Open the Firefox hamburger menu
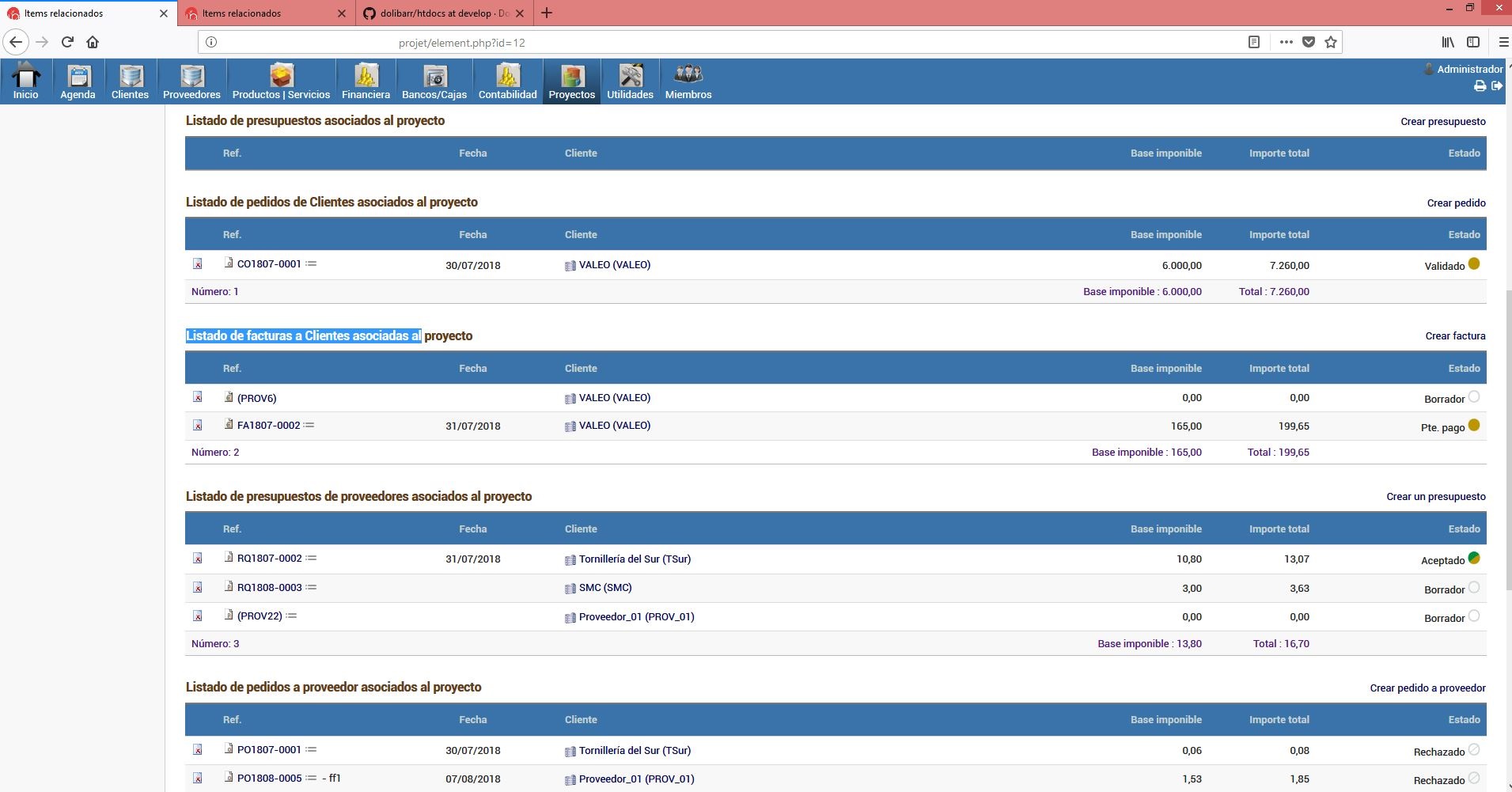1512x792 pixels. [x=1500, y=42]
